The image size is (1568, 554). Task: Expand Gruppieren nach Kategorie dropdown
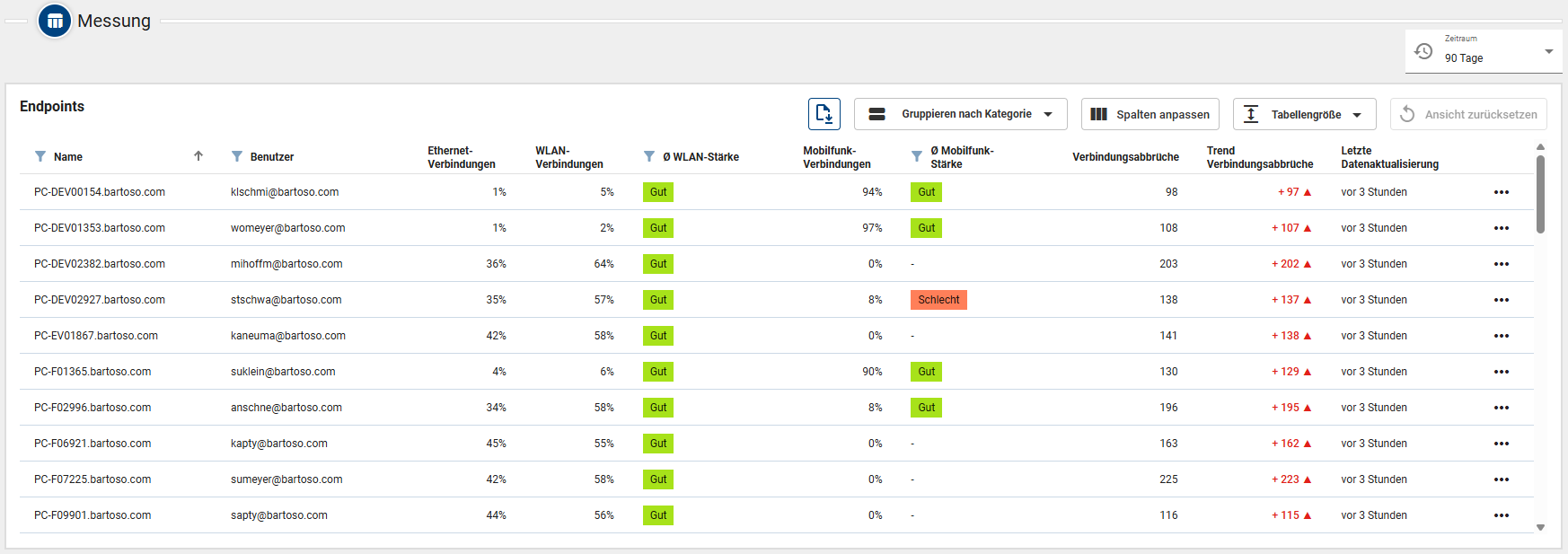[960, 114]
